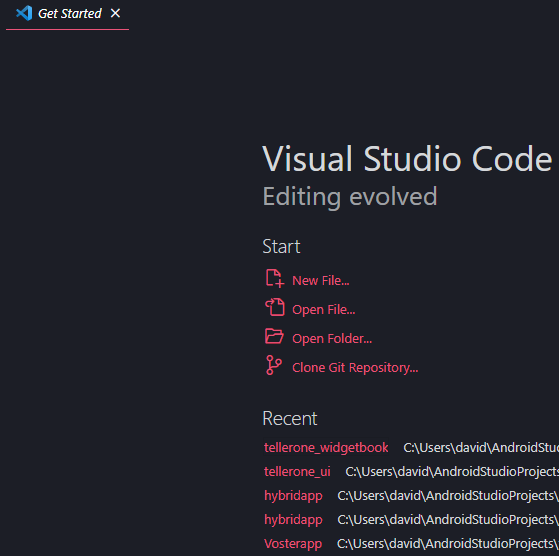The image size is (559, 556).
Task: Click the VS Code logo icon on tab
Action: [24, 14]
